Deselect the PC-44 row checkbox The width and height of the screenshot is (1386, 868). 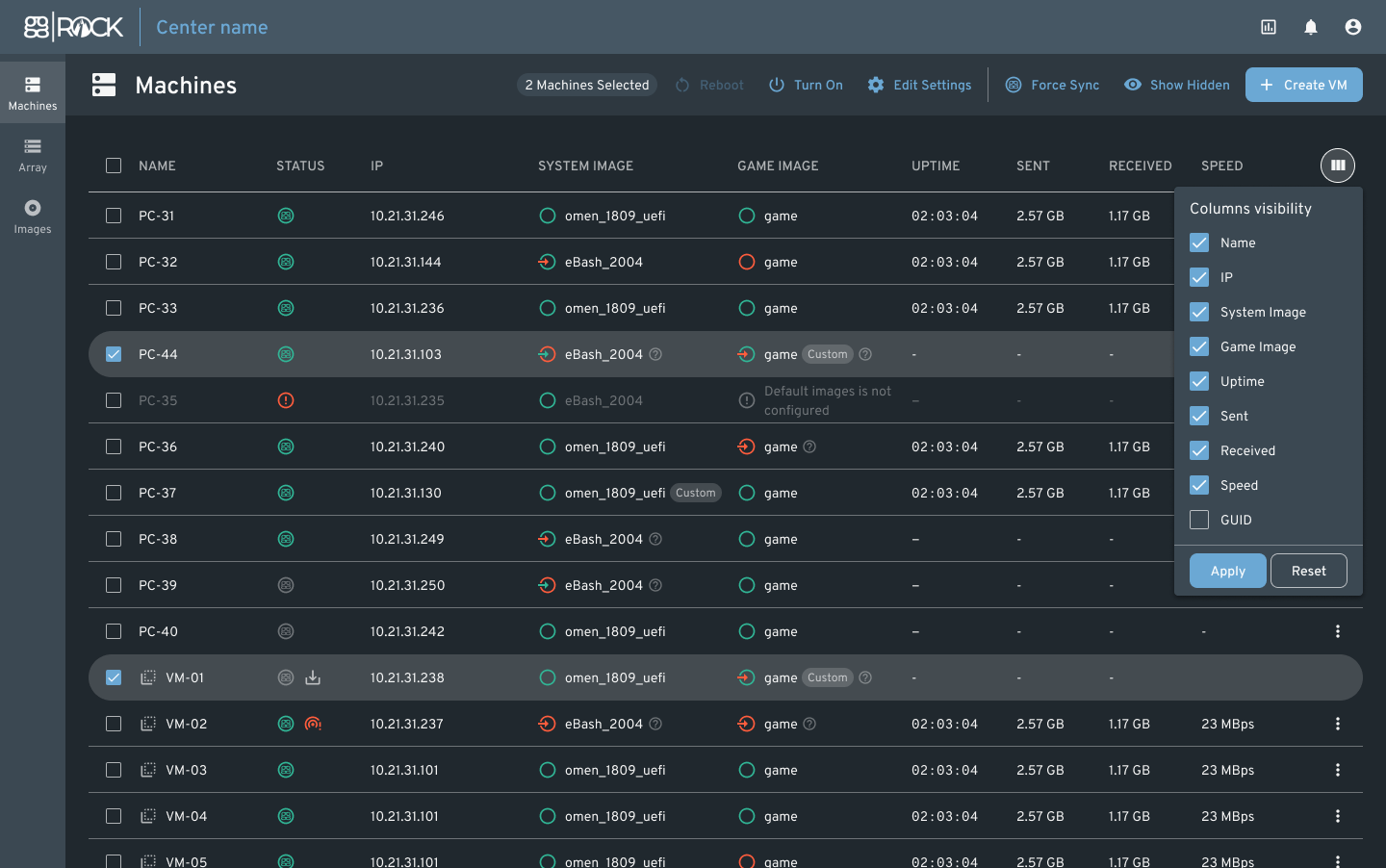coord(114,354)
